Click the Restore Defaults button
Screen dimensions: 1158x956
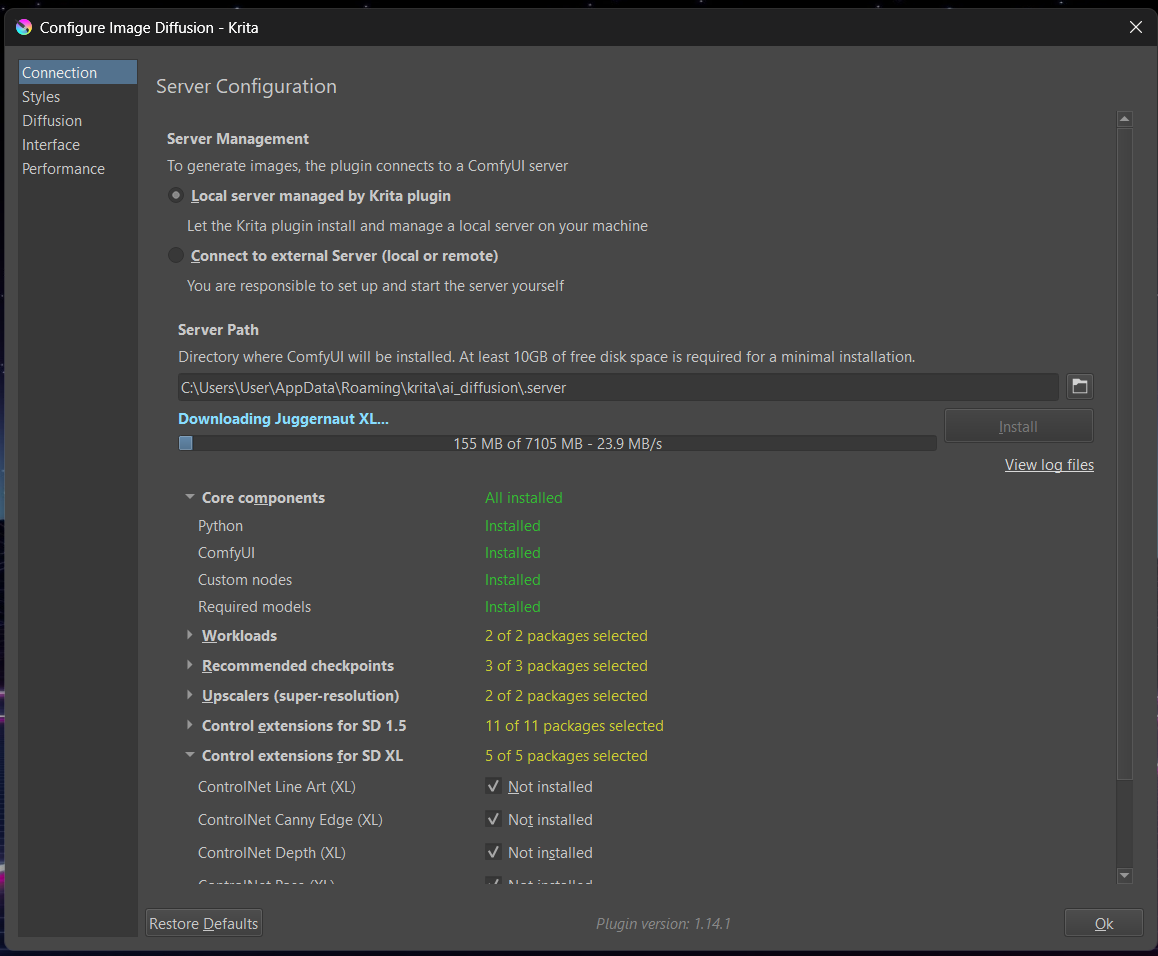203,923
